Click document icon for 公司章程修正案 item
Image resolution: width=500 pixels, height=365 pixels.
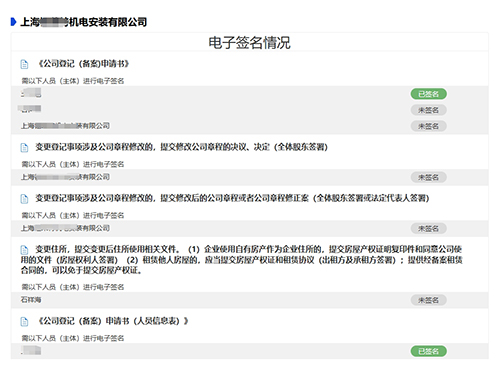[24, 199]
